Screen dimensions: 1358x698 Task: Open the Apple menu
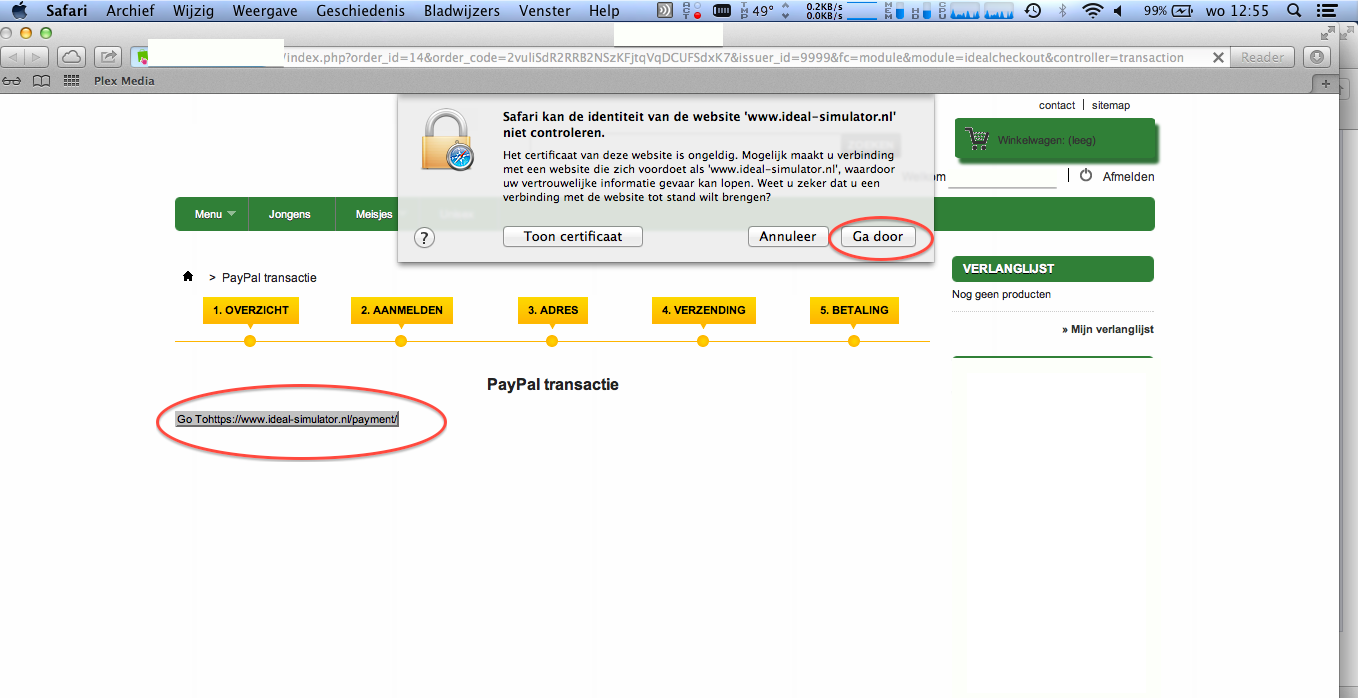18,11
